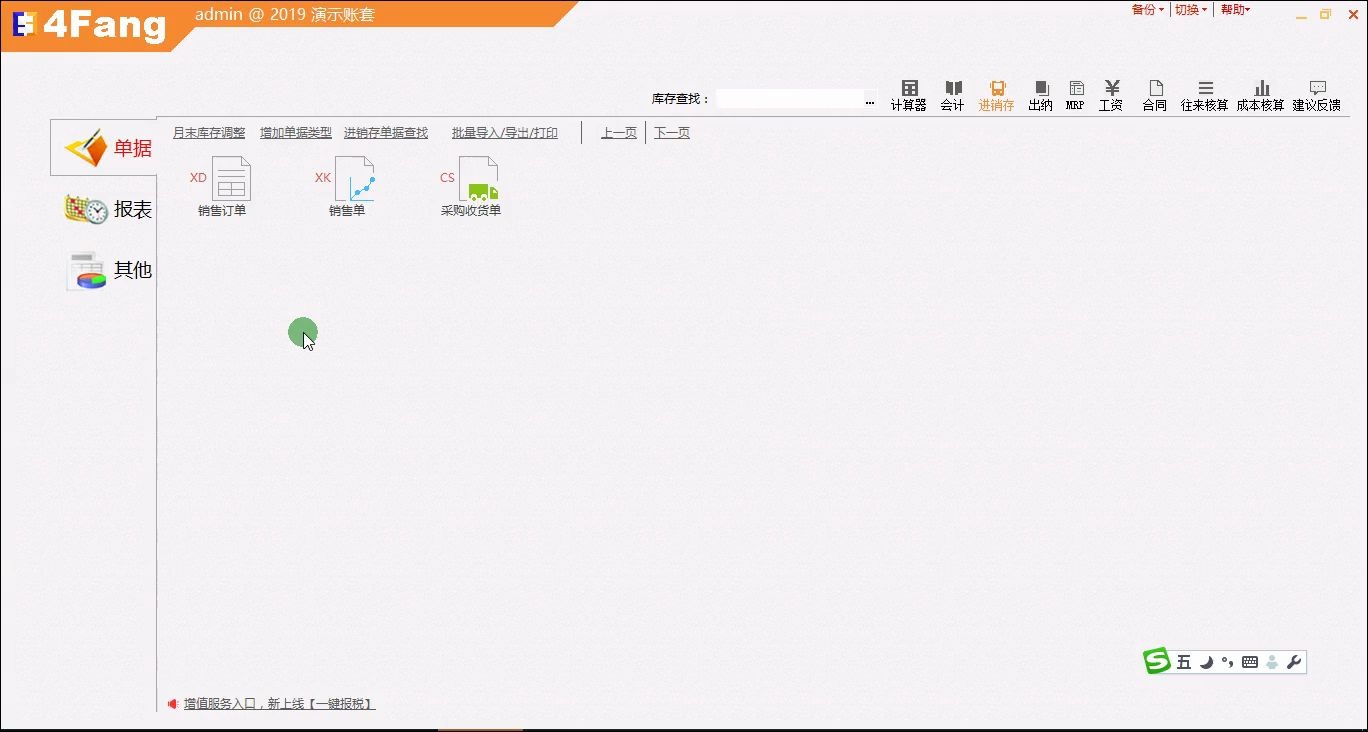
Task: Open the MRP module
Action: click(x=1074, y=93)
